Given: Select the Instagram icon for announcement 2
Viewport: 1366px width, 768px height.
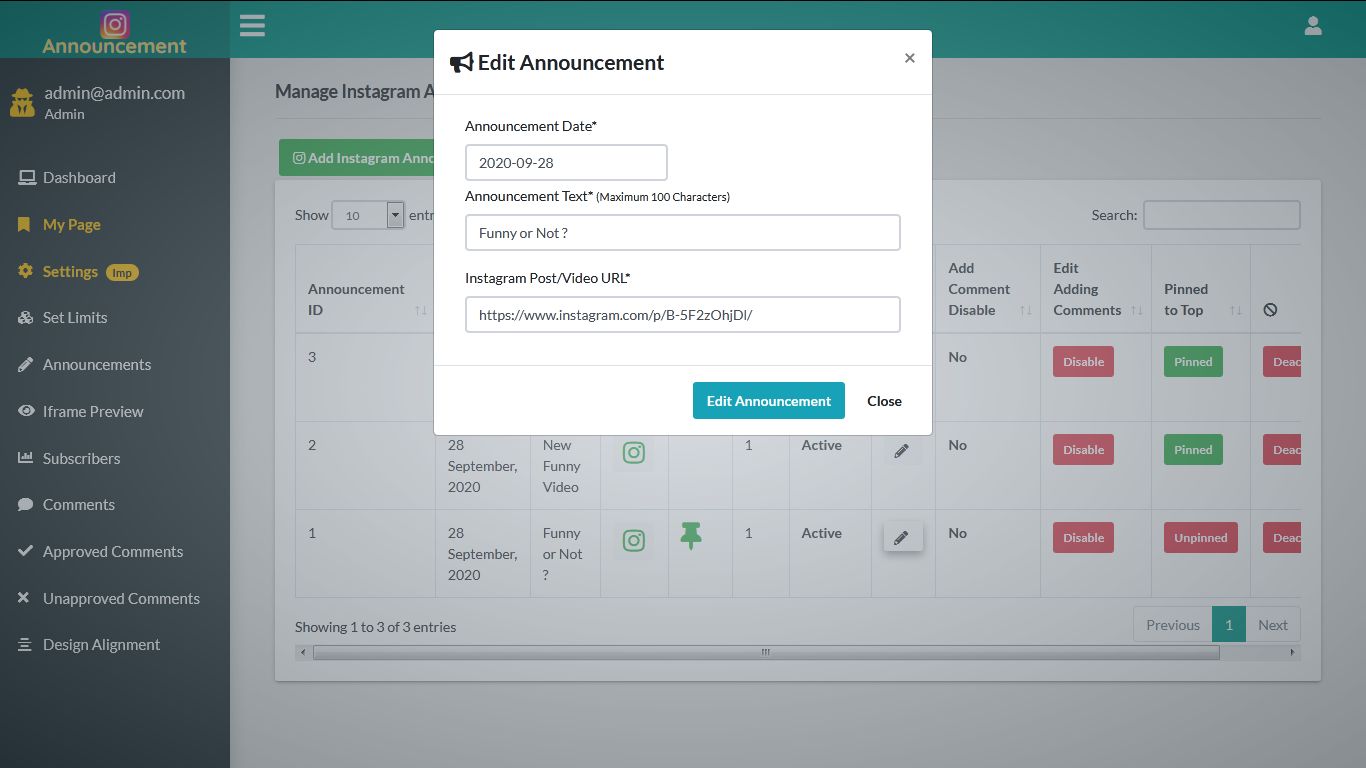Looking at the screenshot, I should point(634,452).
